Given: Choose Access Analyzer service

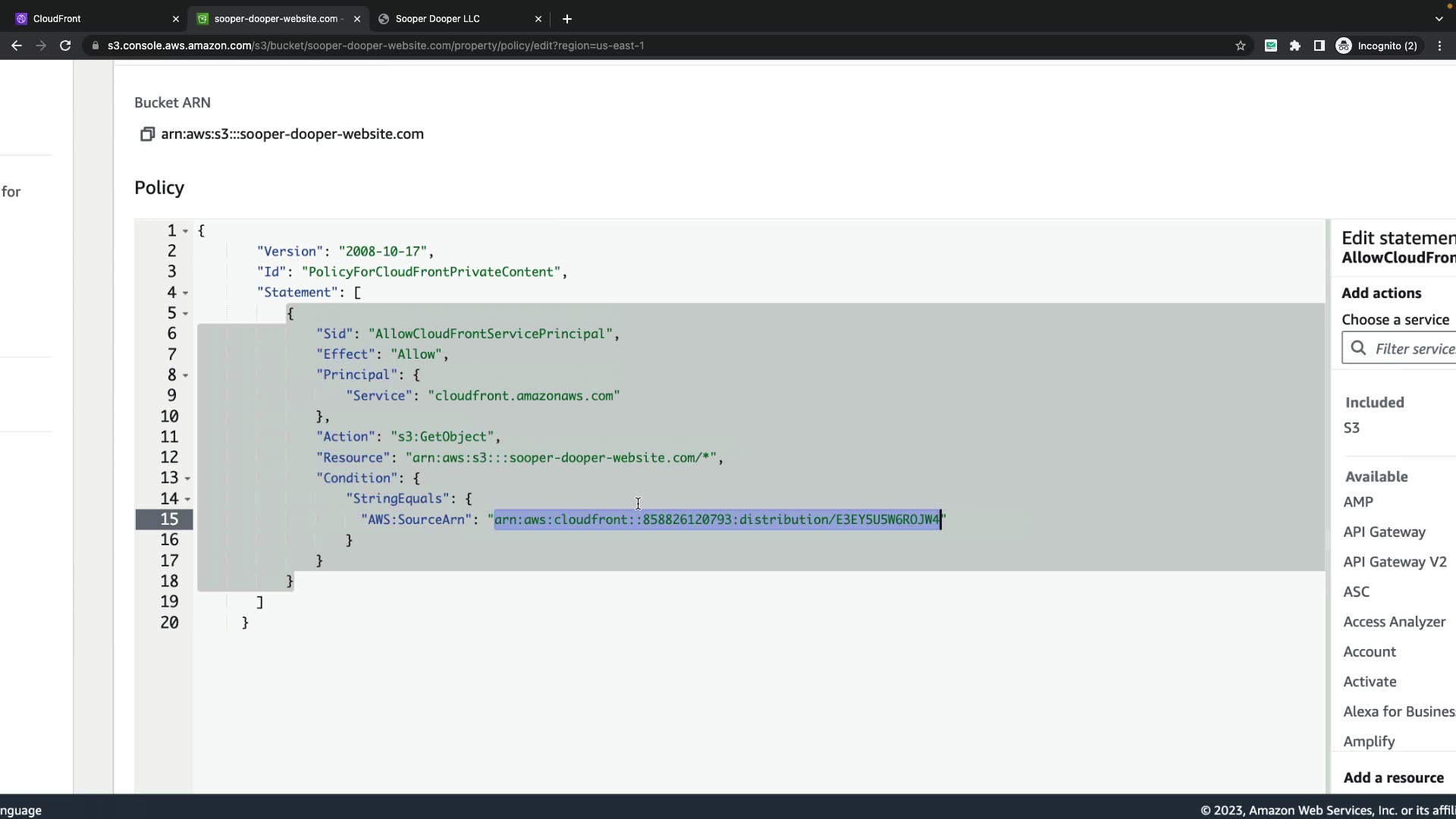Looking at the screenshot, I should tap(1394, 622).
